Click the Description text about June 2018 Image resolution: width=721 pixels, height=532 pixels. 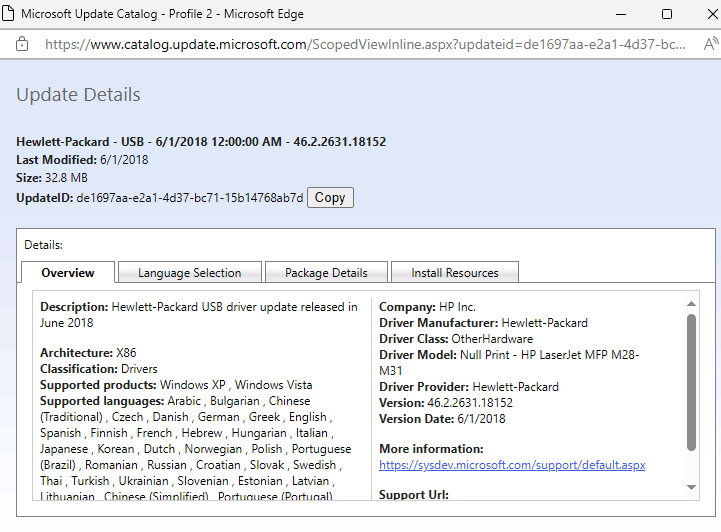[x=199, y=315]
